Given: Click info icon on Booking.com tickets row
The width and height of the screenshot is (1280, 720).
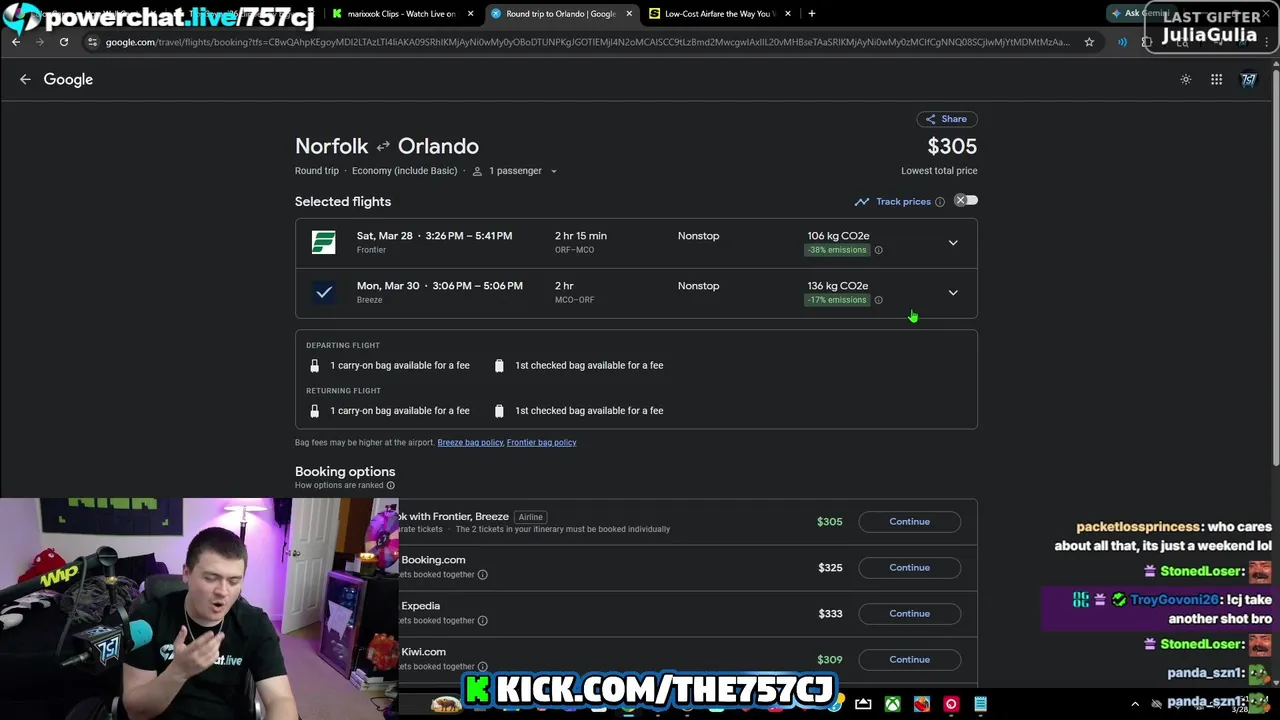Looking at the screenshot, I should tap(482, 574).
